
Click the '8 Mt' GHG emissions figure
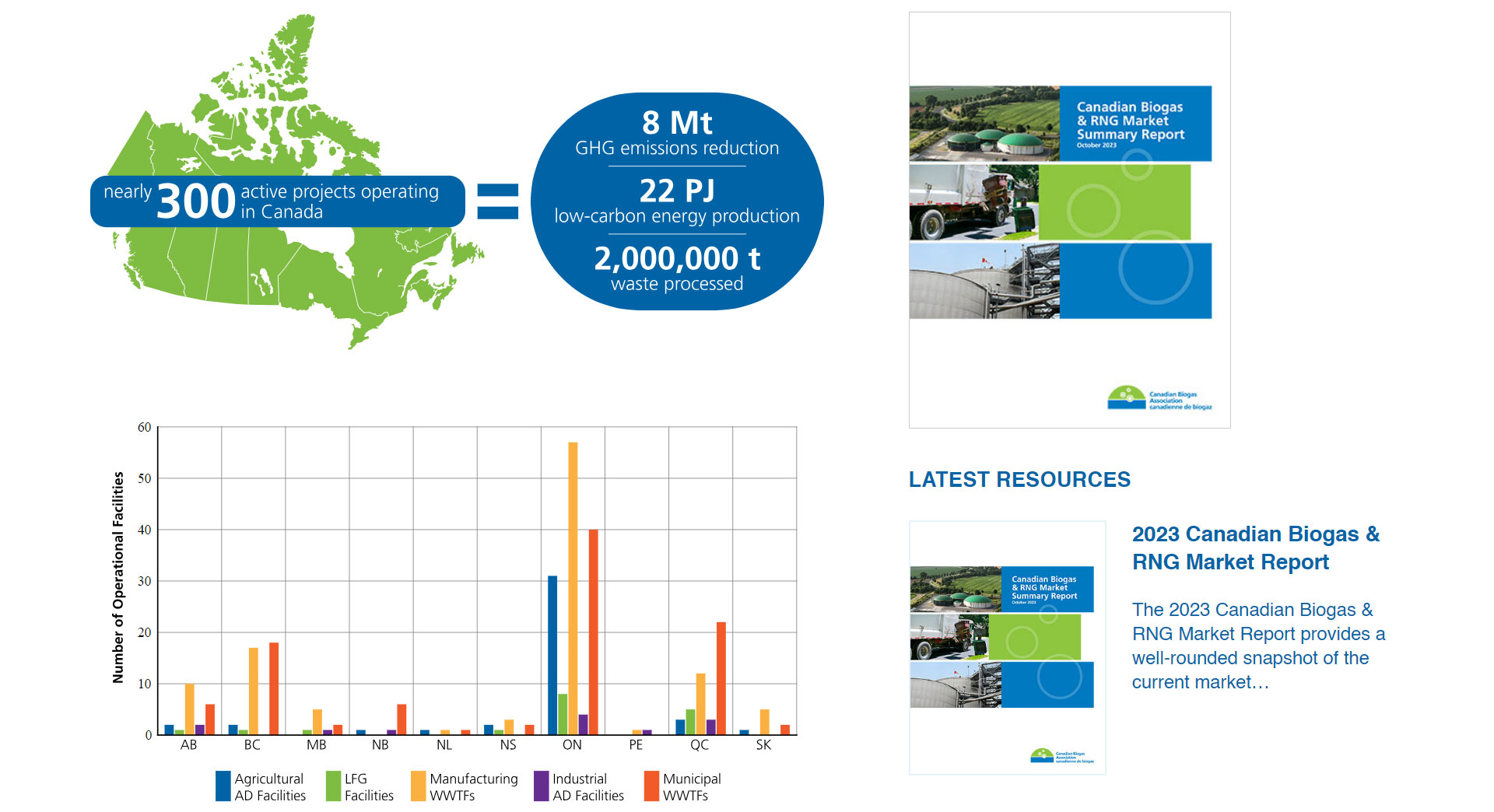coord(677,123)
